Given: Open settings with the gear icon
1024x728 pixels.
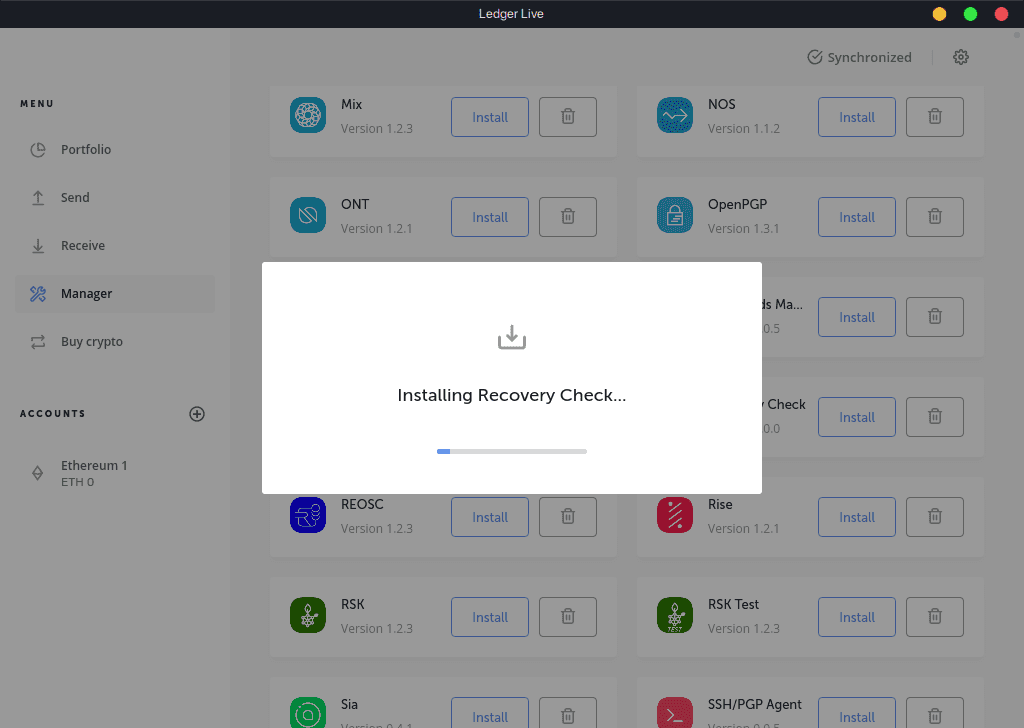Looking at the screenshot, I should click(x=961, y=57).
